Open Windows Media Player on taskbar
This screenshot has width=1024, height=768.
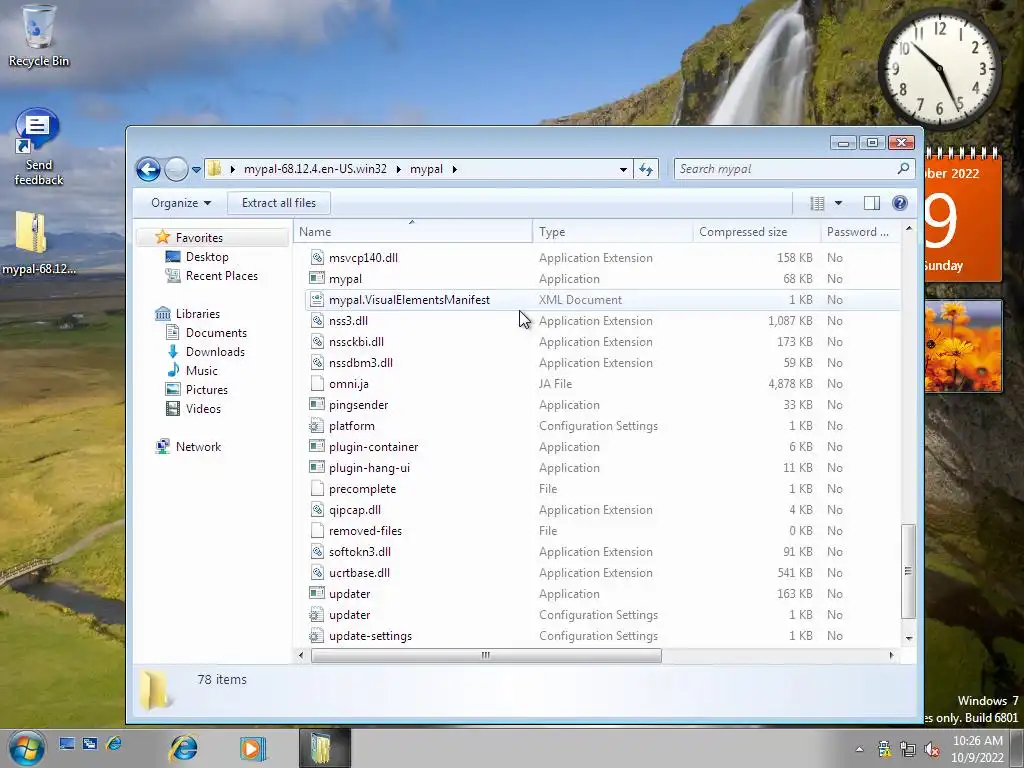(x=251, y=748)
